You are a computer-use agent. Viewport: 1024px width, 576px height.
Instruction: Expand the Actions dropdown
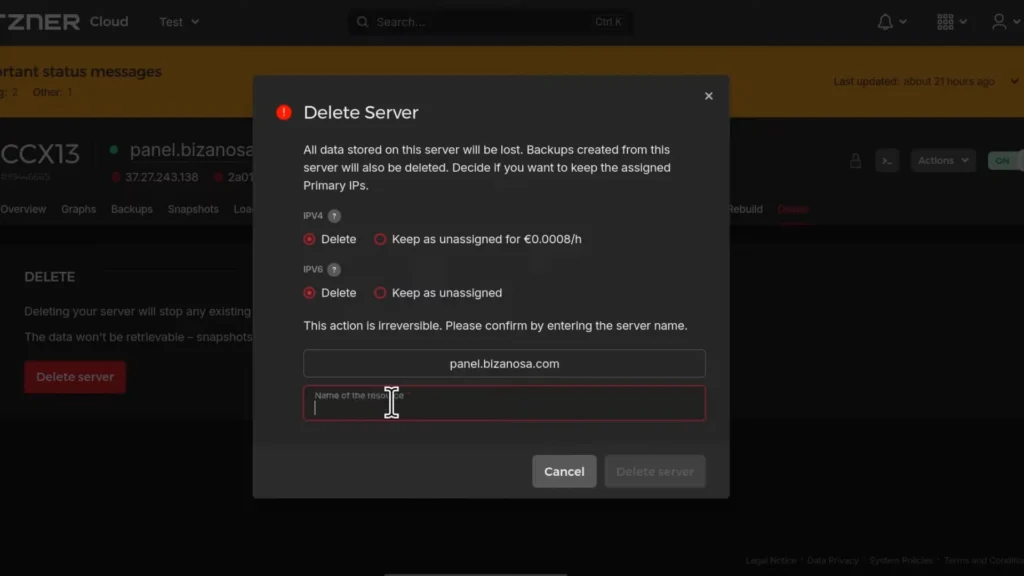pos(941,160)
